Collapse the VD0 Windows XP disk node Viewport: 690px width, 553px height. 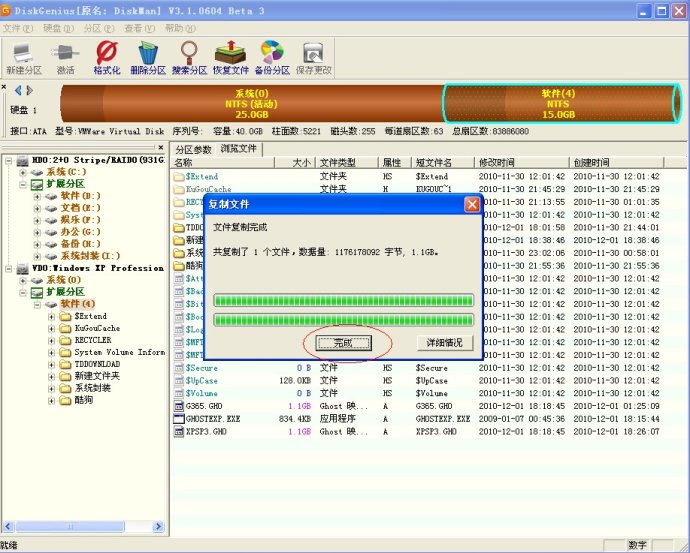8,268
